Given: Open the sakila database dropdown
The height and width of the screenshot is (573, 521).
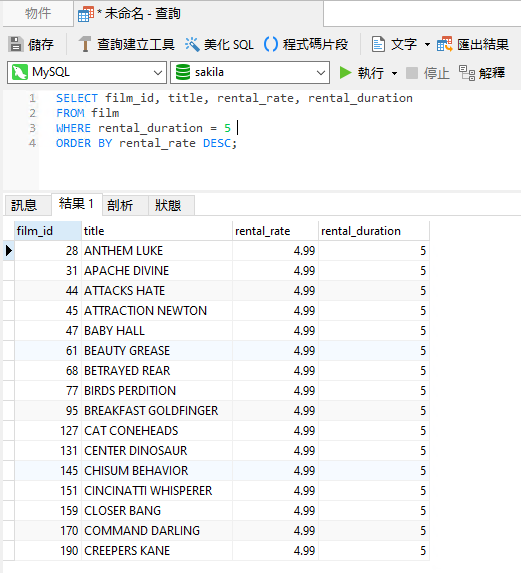Looking at the screenshot, I should [x=321, y=73].
